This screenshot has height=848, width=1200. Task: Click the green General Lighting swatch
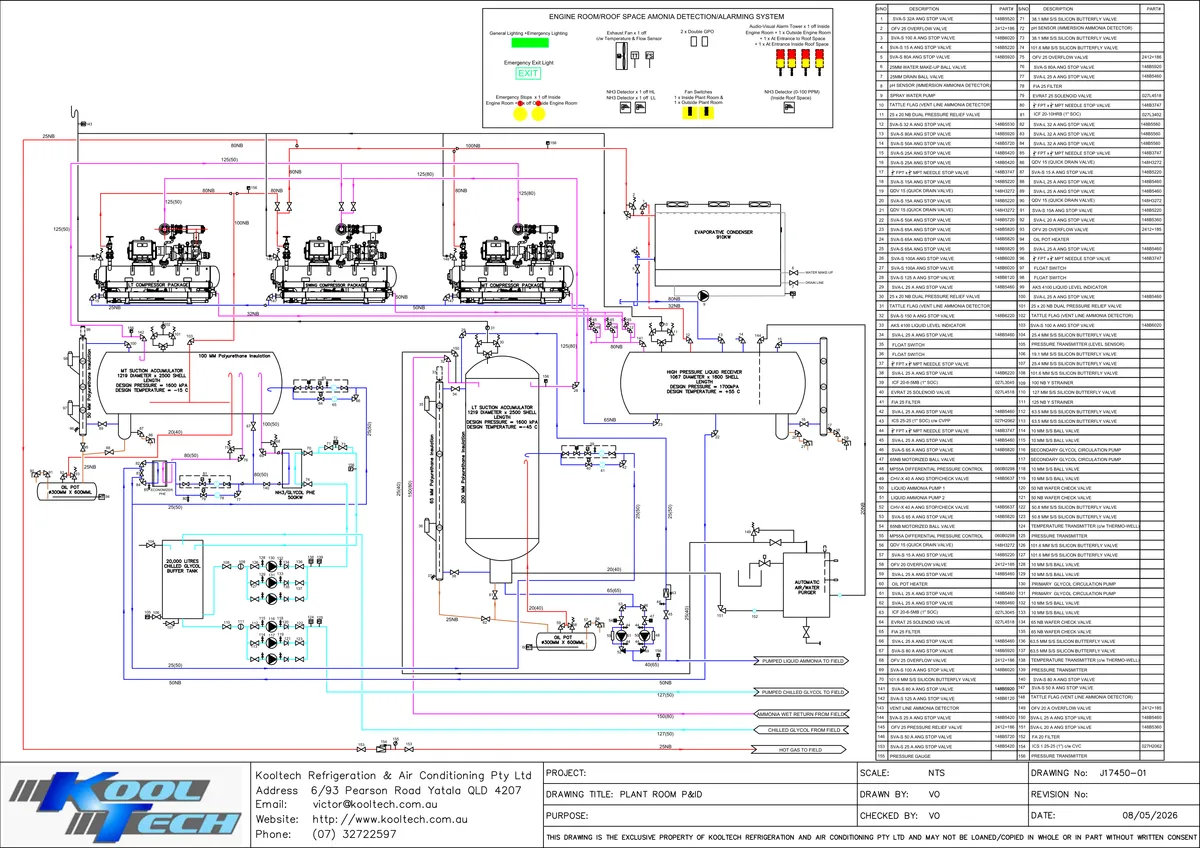coord(529,43)
